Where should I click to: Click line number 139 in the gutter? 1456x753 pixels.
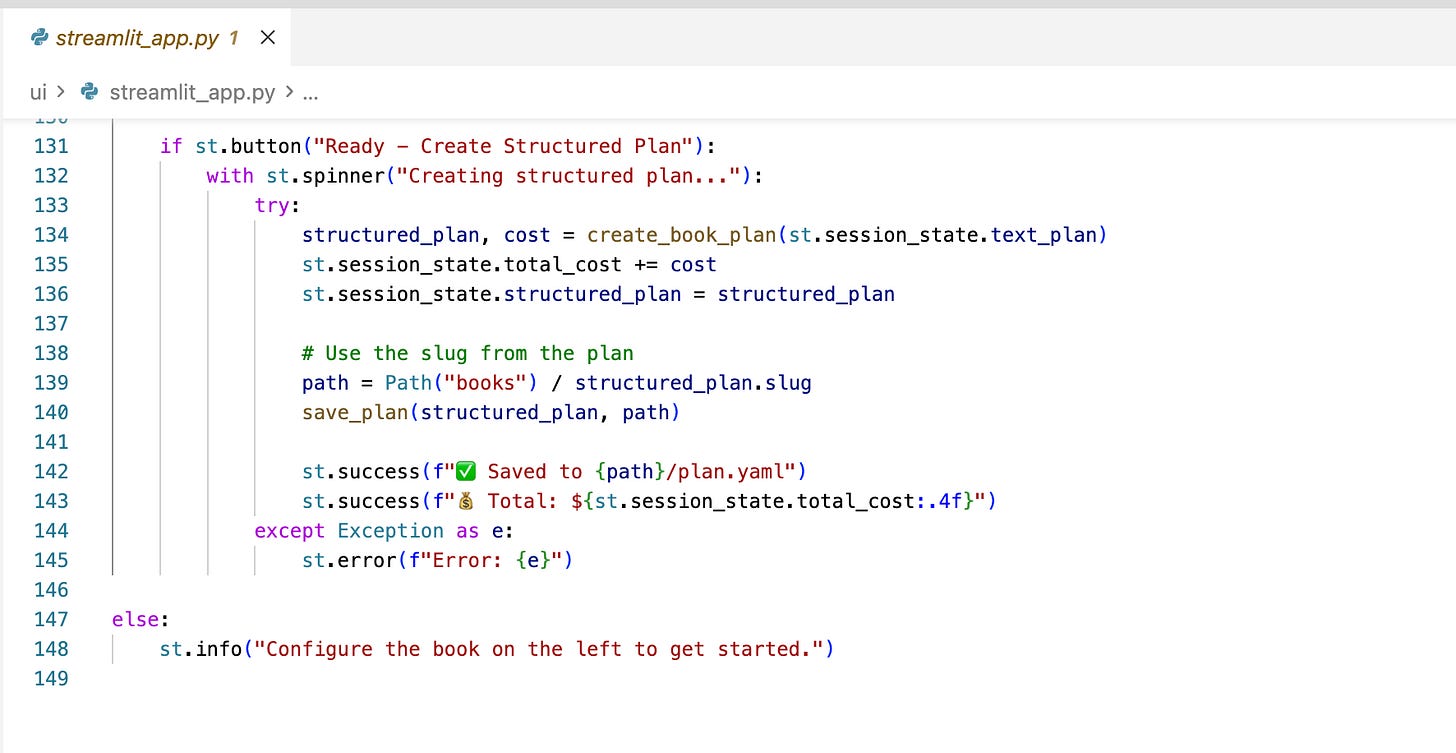(x=51, y=383)
